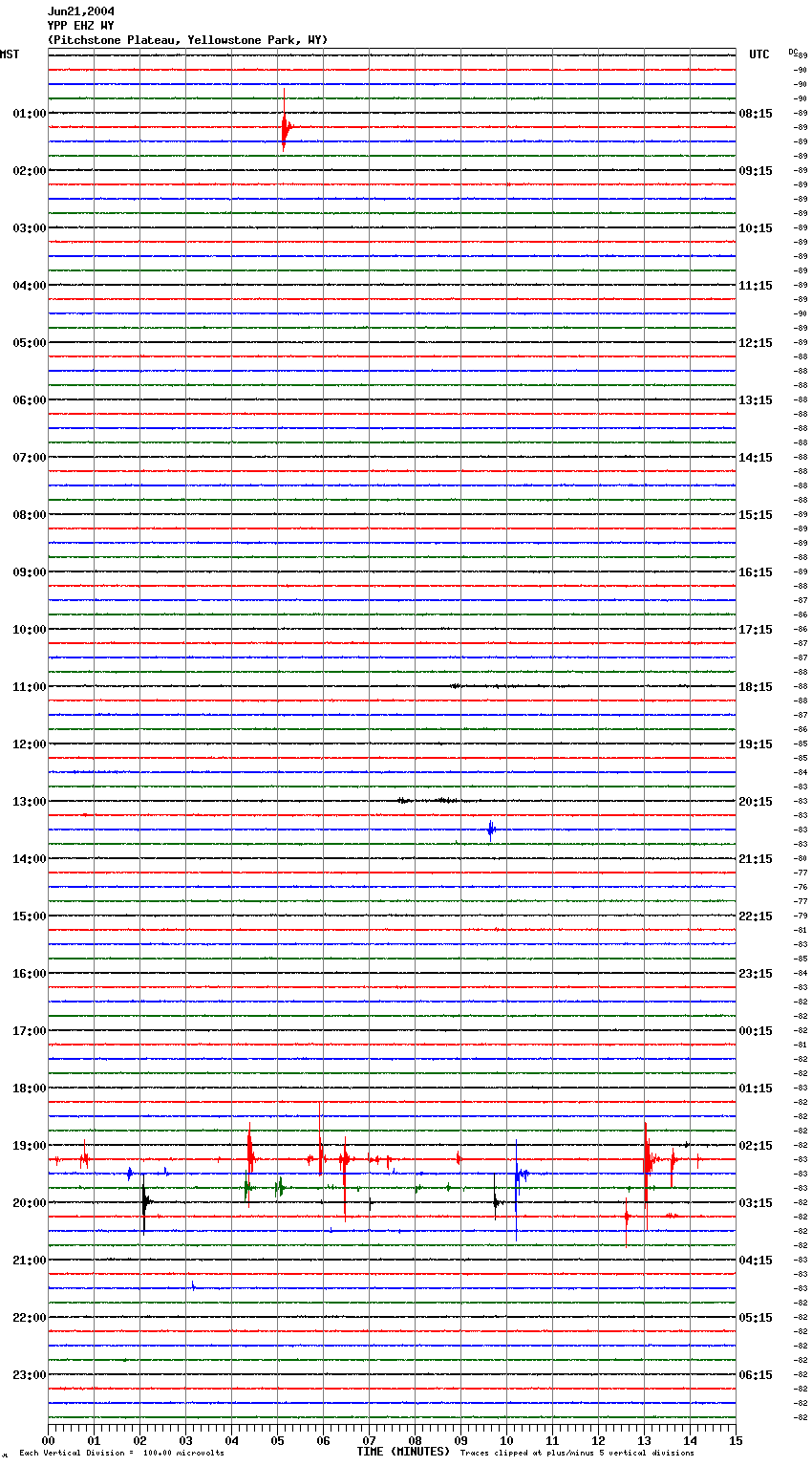Click the 05:00 MST row label
812x1466 pixels.
pos(30,343)
